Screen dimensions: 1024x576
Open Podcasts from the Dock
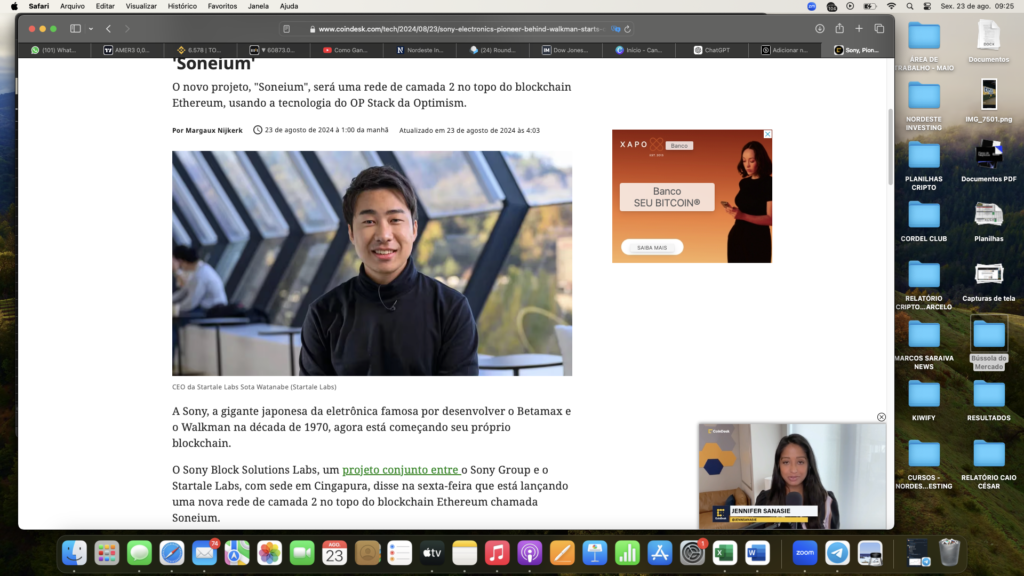(x=530, y=553)
